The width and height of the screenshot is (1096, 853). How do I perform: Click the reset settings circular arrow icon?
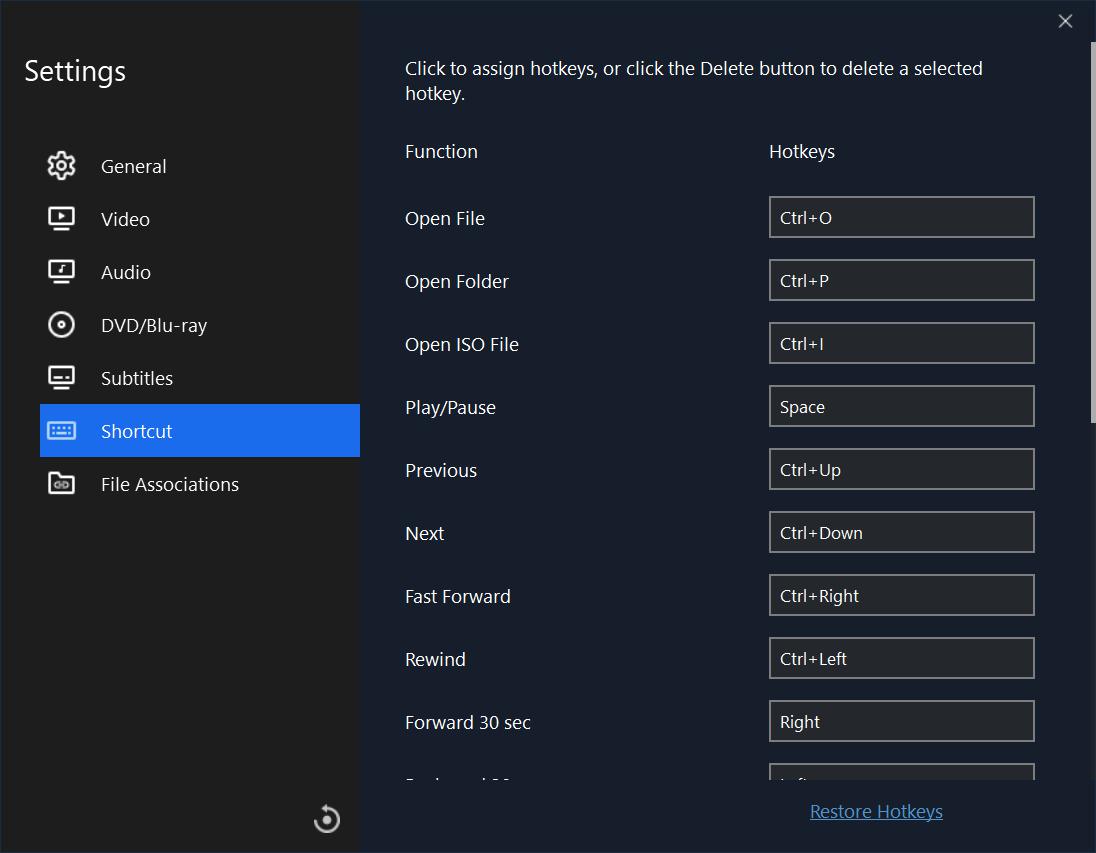(x=327, y=819)
